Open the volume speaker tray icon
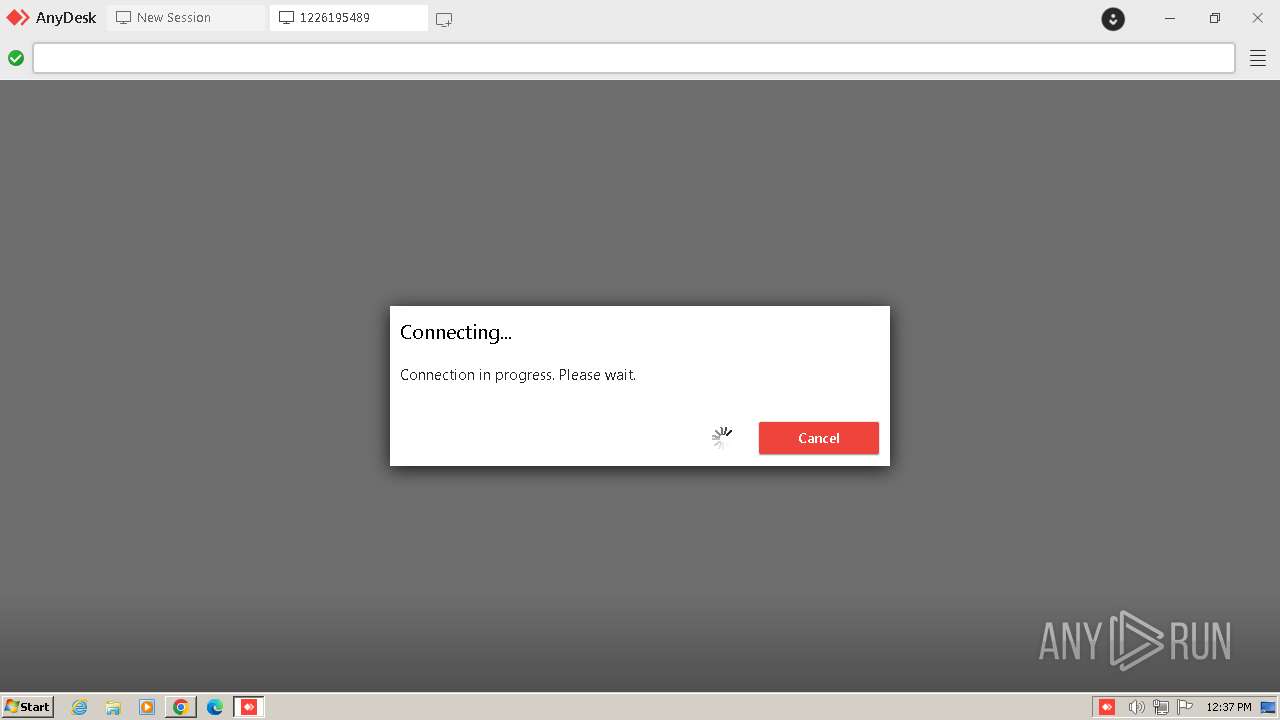This screenshot has height=720, width=1280. (1136, 707)
